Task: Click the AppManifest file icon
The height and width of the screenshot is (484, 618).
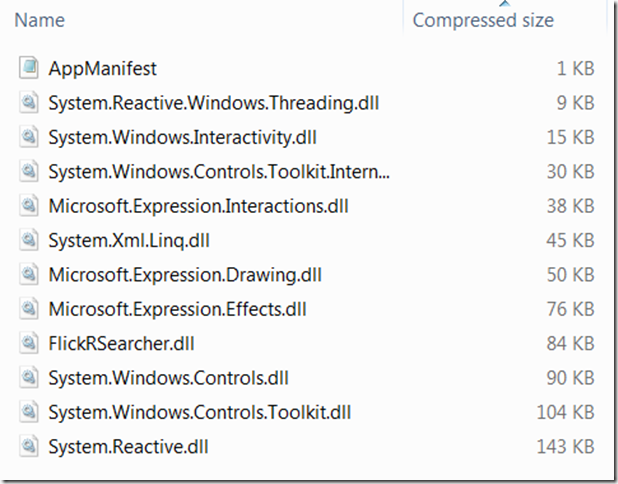Action: [x=29, y=68]
